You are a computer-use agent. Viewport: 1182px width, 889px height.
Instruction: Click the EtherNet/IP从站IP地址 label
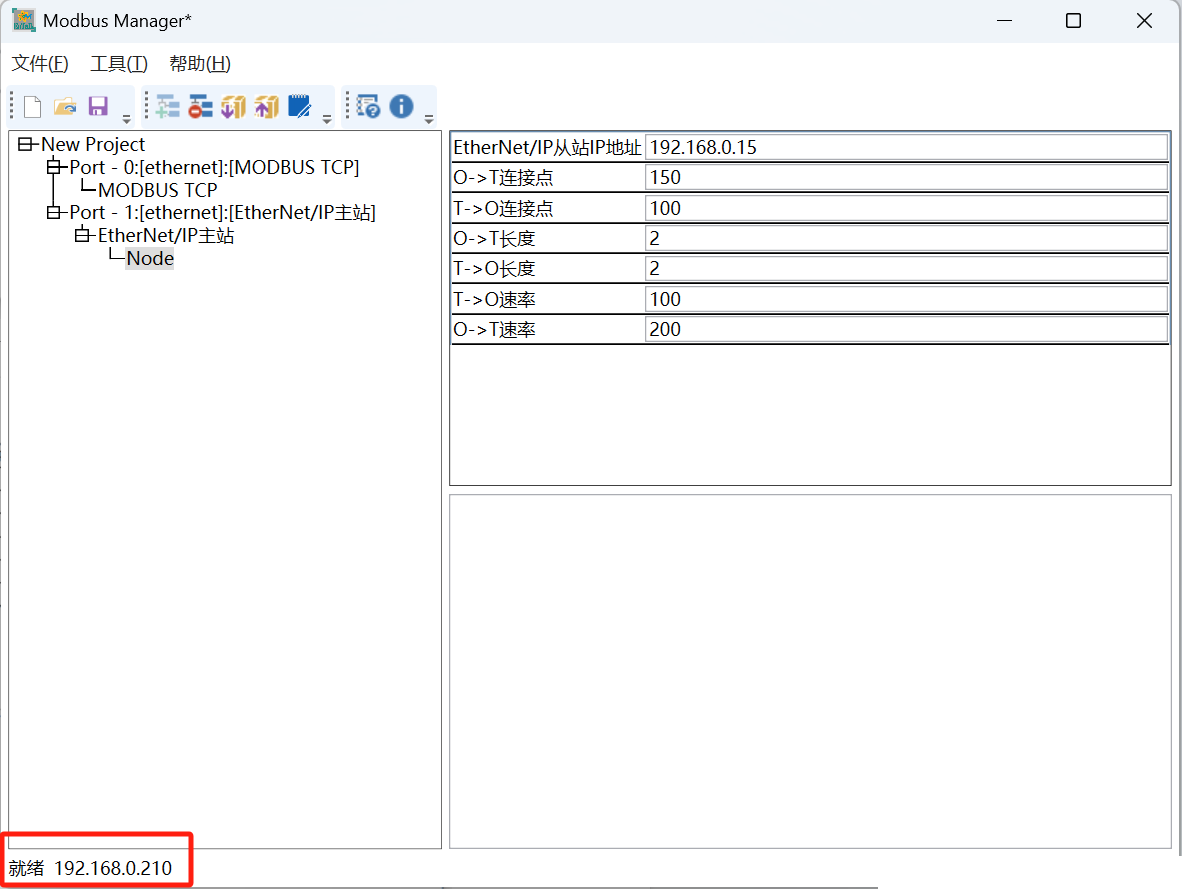pyautogui.click(x=547, y=148)
